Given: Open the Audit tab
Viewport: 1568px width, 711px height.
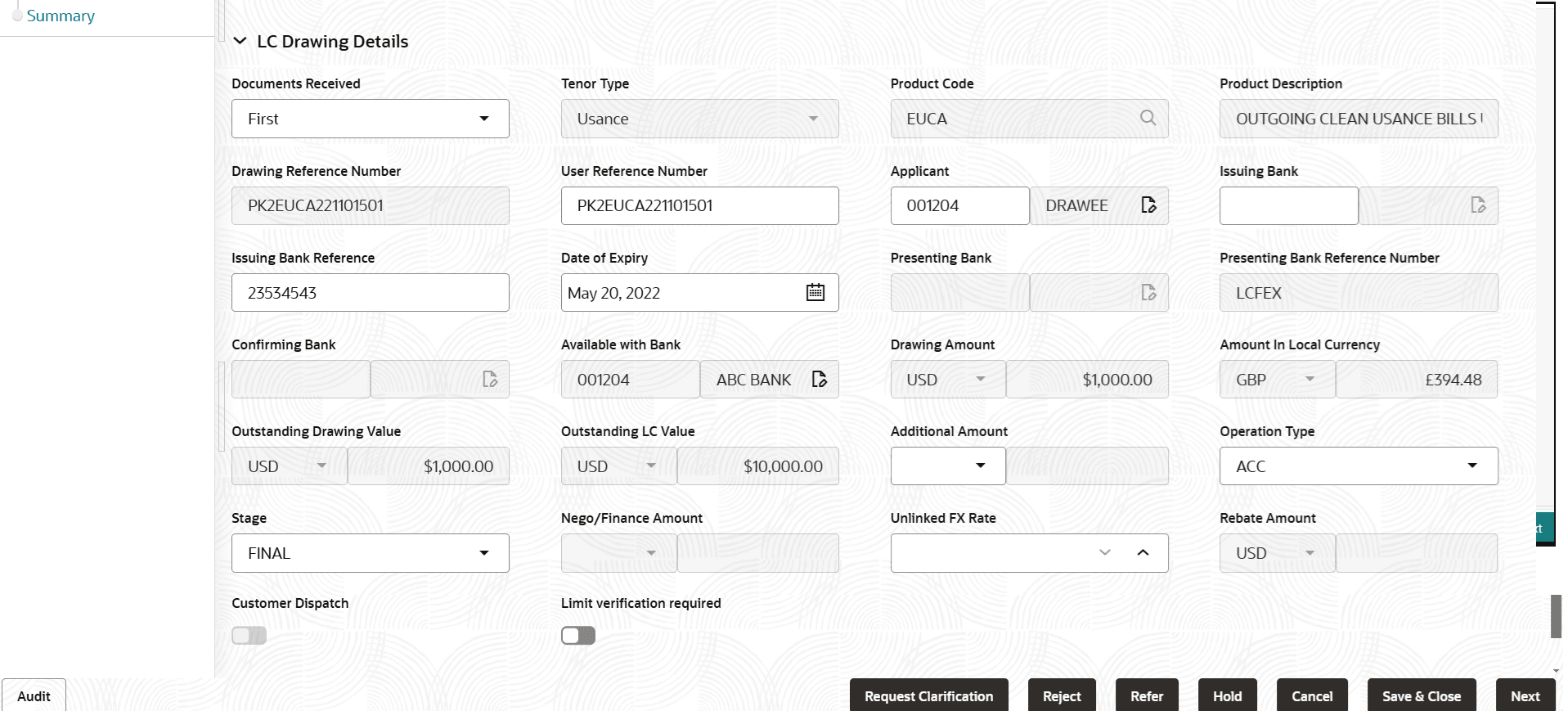Looking at the screenshot, I should tap(34, 695).
